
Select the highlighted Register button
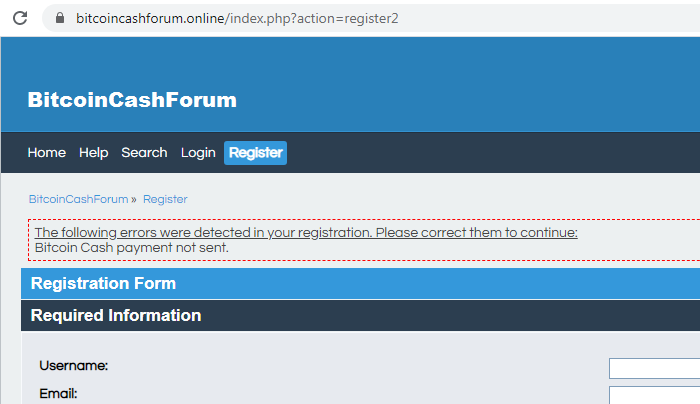click(255, 153)
